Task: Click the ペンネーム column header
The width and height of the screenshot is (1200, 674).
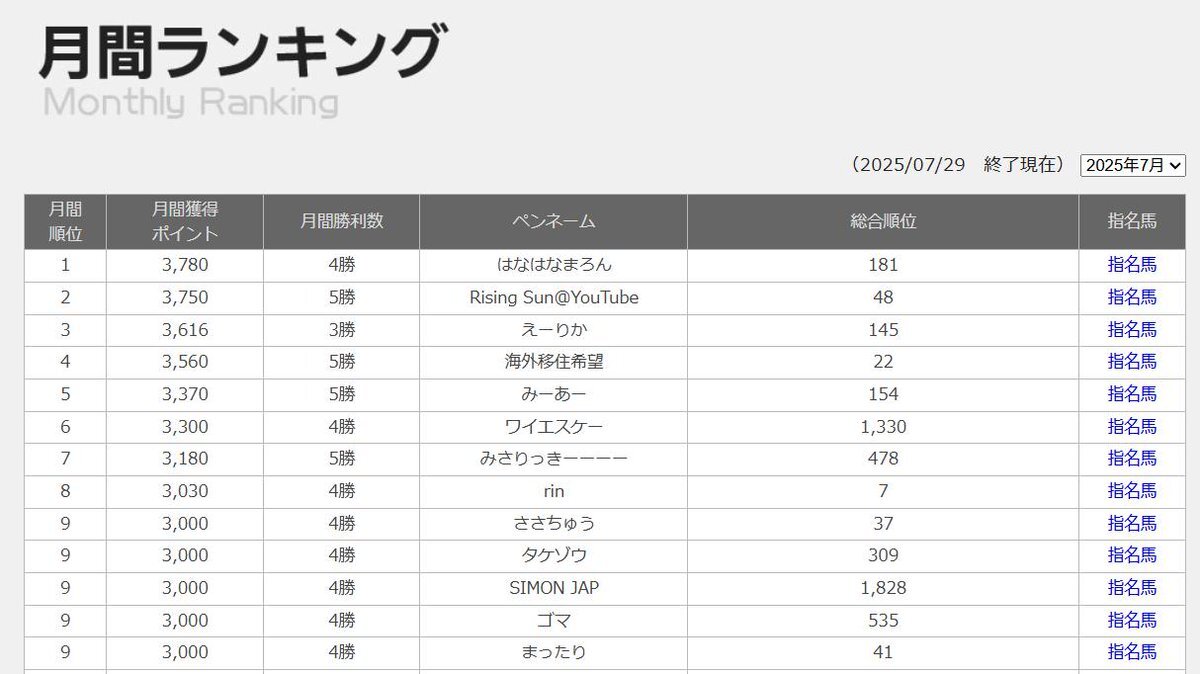Action: click(554, 222)
